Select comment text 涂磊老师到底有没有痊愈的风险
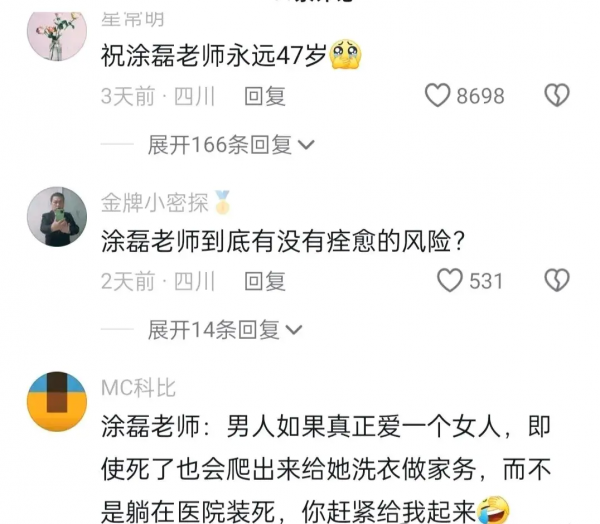 coord(283,242)
